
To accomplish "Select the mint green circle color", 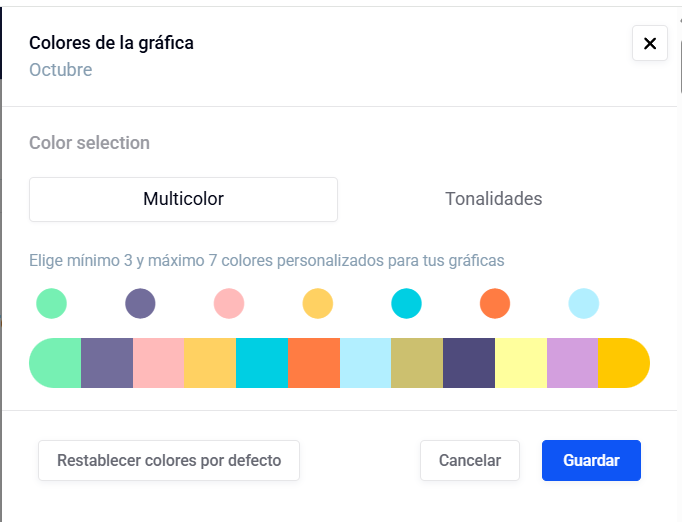I will 51,303.
